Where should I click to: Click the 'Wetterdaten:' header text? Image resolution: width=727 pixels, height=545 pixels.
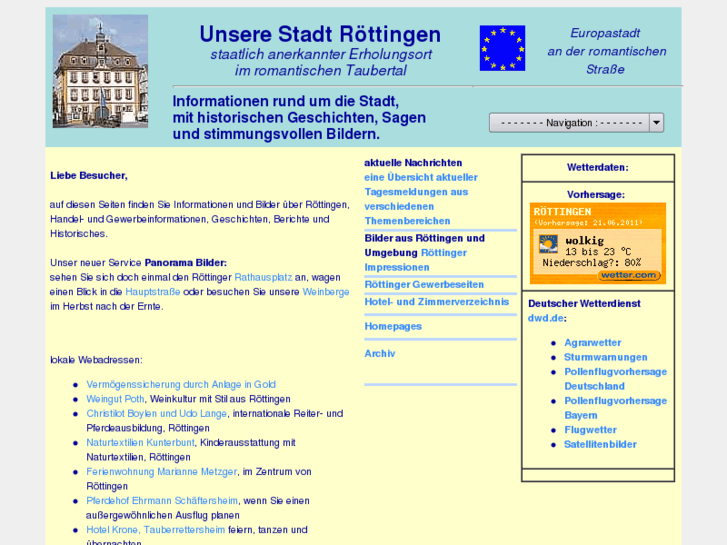(598, 167)
